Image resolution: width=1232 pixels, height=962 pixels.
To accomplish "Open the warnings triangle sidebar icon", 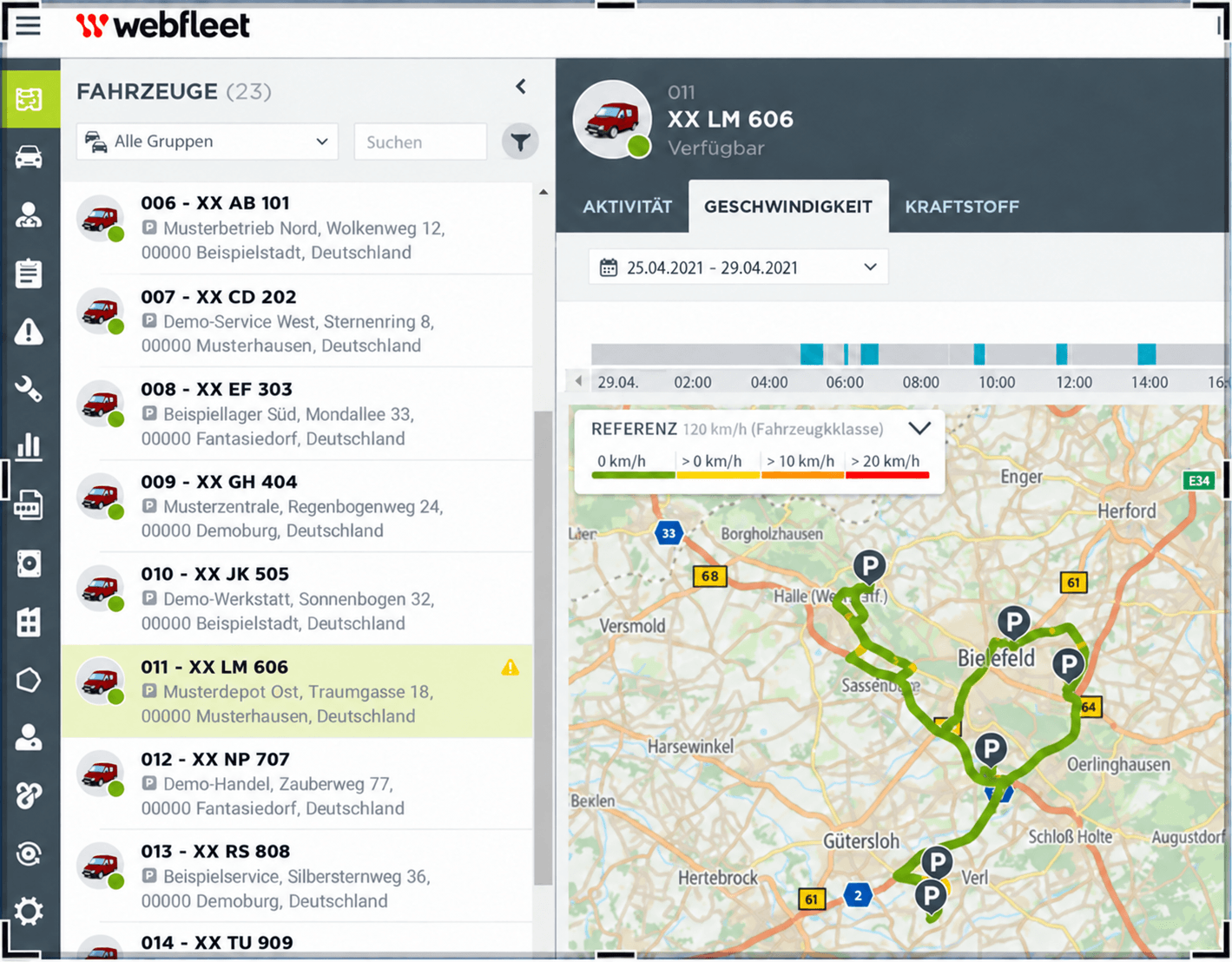I will (30, 331).
